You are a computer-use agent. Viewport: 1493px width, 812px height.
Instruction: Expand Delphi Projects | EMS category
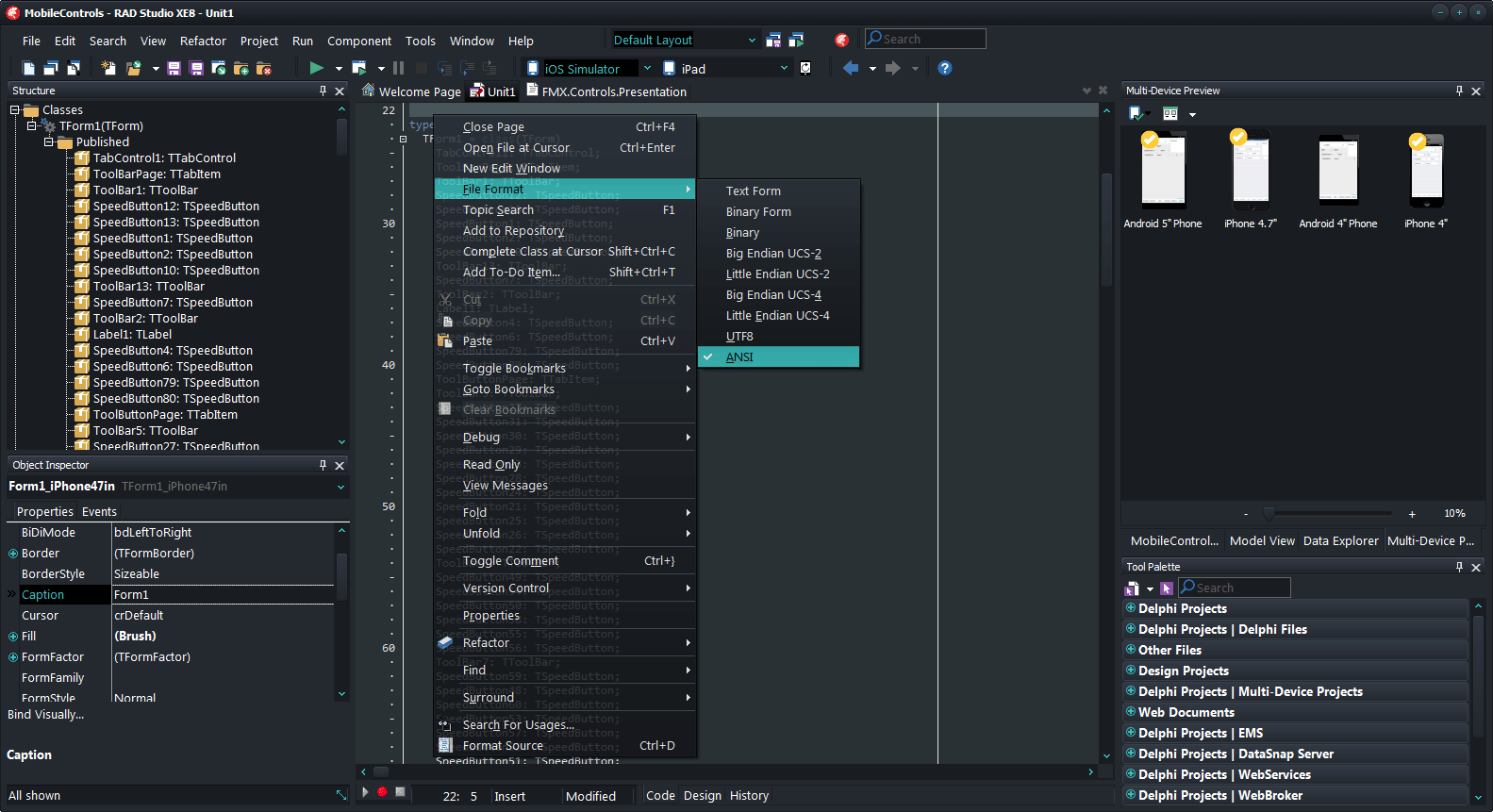click(x=1130, y=733)
